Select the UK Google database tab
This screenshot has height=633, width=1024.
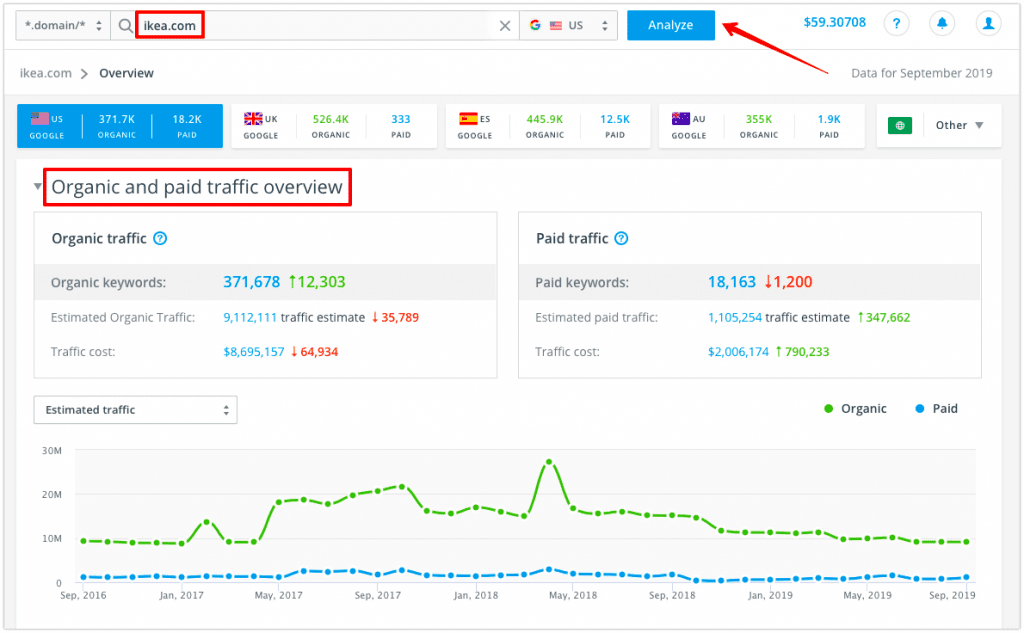click(334, 126)
